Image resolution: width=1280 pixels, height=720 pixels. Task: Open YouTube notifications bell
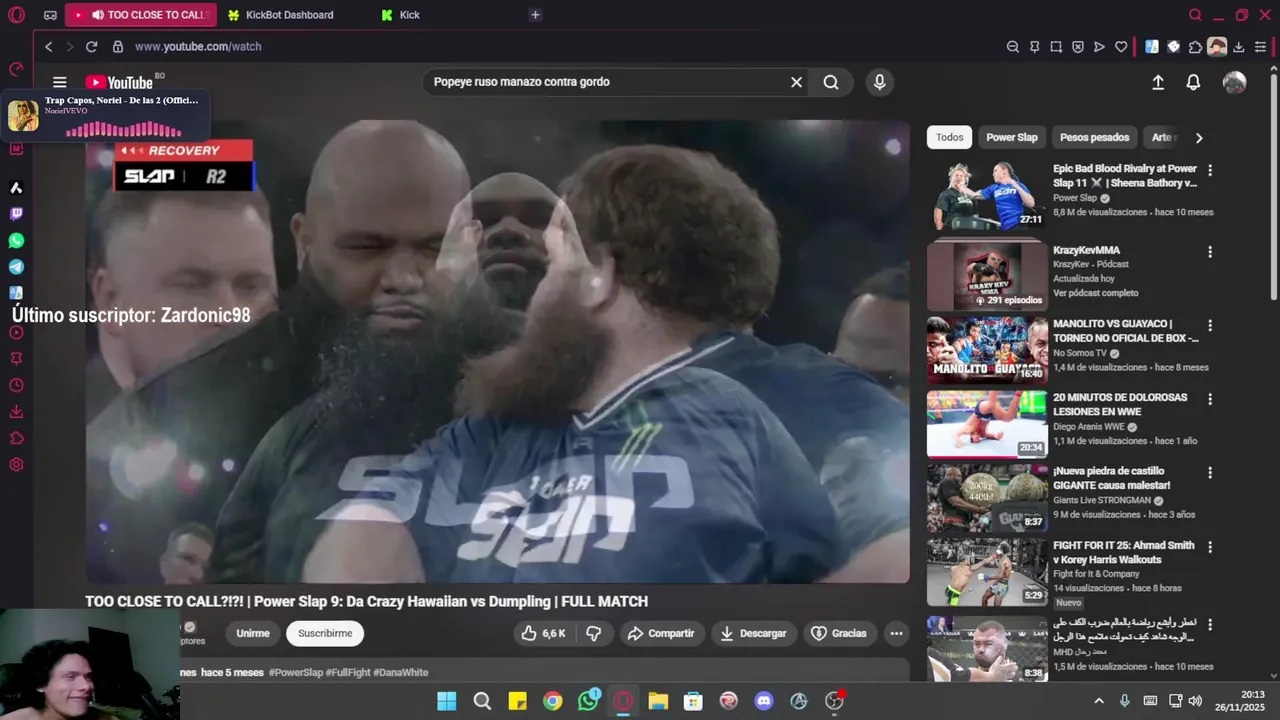(x=1193, y=83)
